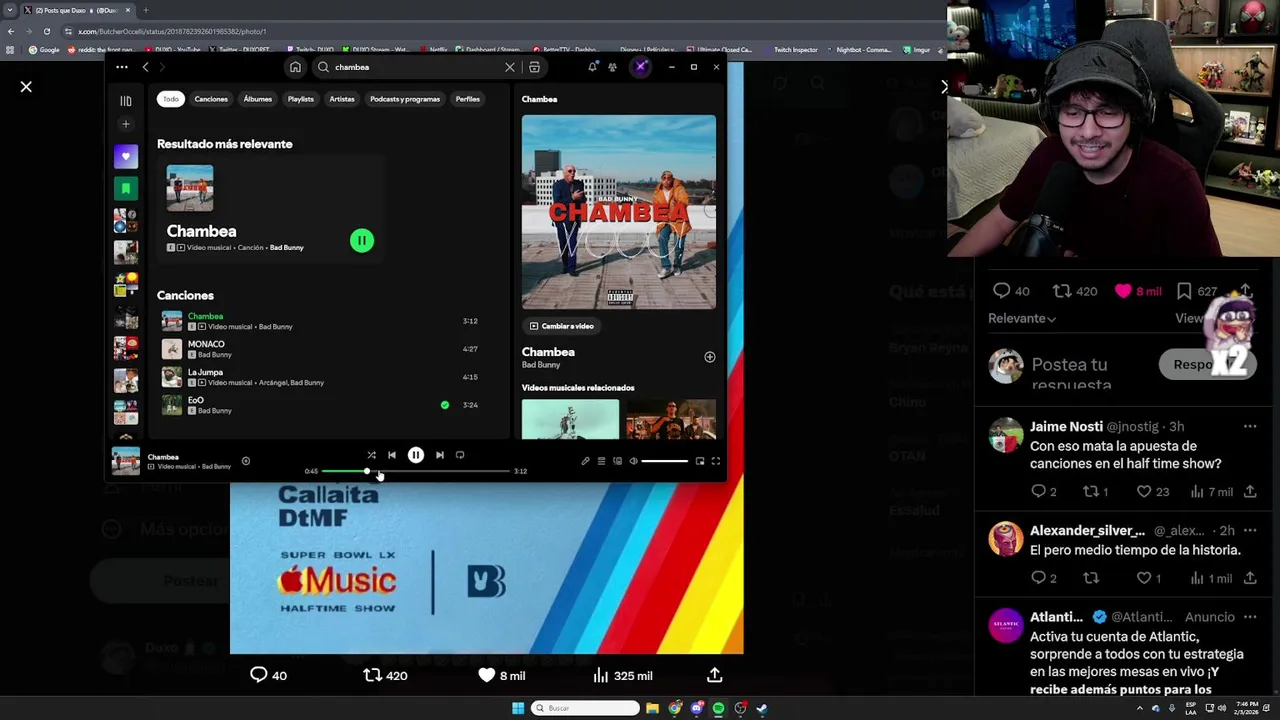
Task: Reply to tweet via comment icon, 40
Action: pos(268,676)
